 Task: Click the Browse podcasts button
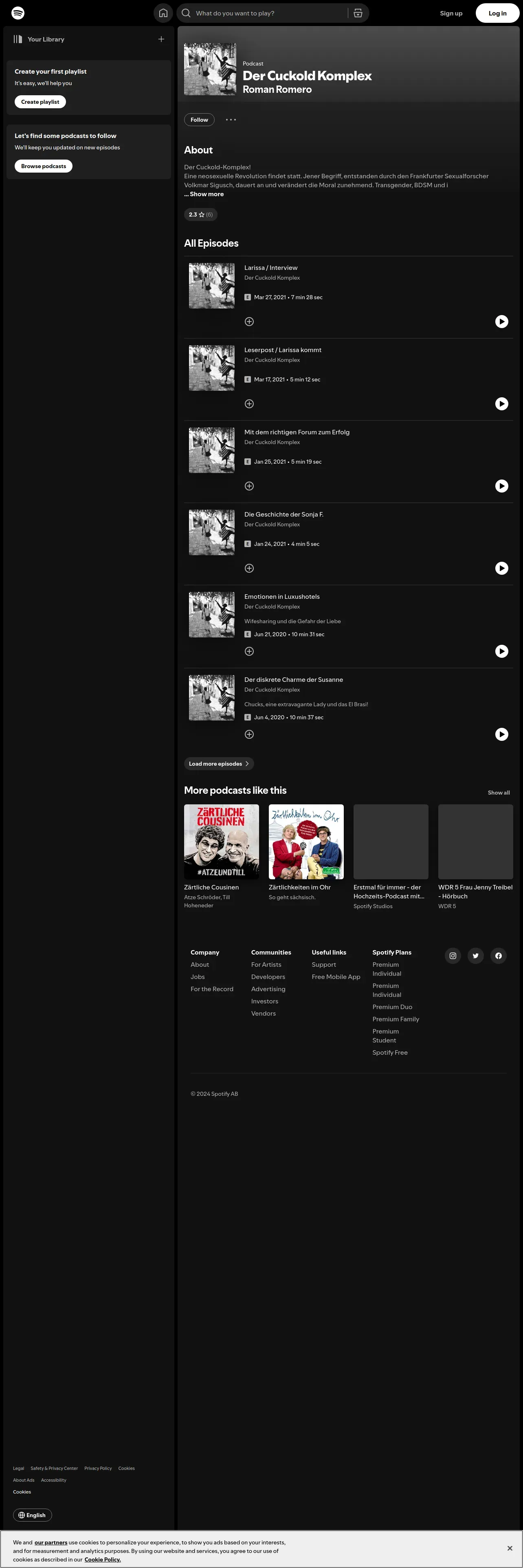(43, 166)
